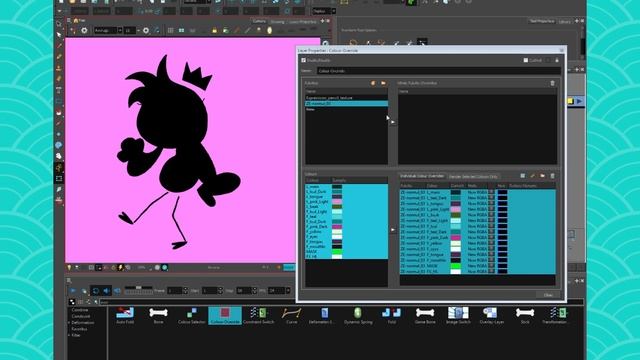Open the dropdown in Camera view toolbar
Image resolution: width=640 pixels, height=360 pixels.
coord(108,31)
